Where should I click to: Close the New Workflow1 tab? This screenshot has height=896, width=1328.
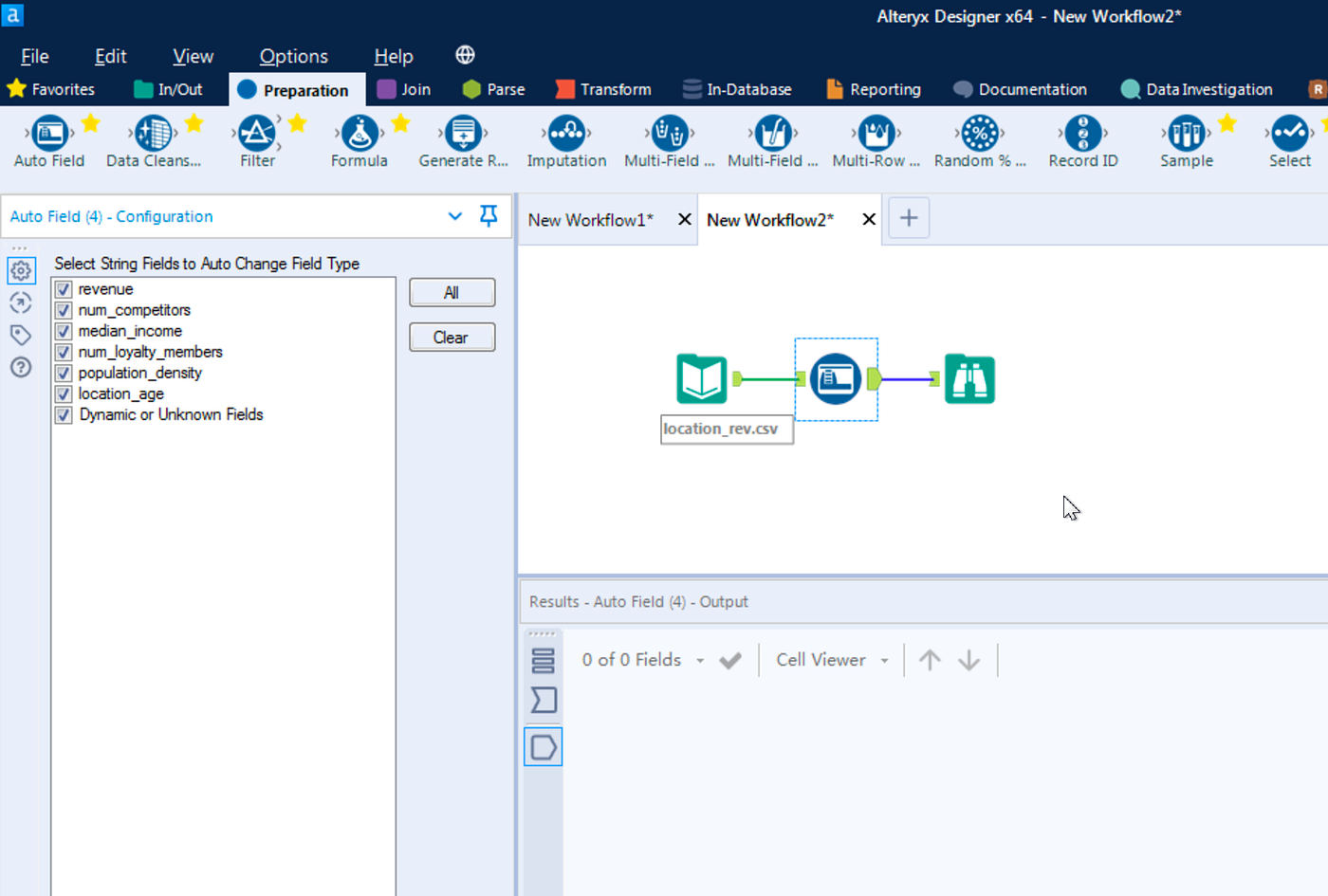tap(684, 220)
